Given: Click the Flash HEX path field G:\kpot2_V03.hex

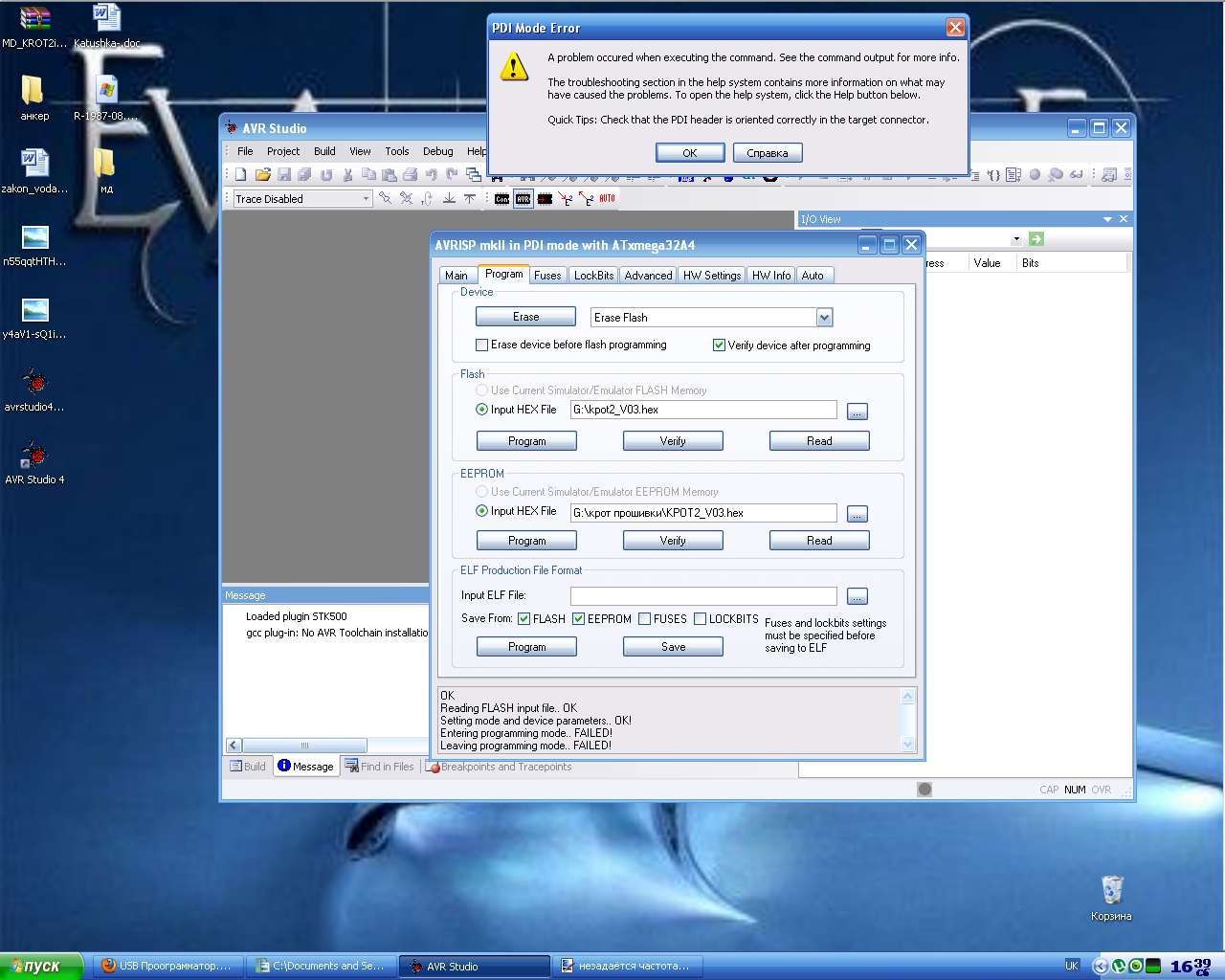Looking at the screenshot, I should (x=703, y=410).
